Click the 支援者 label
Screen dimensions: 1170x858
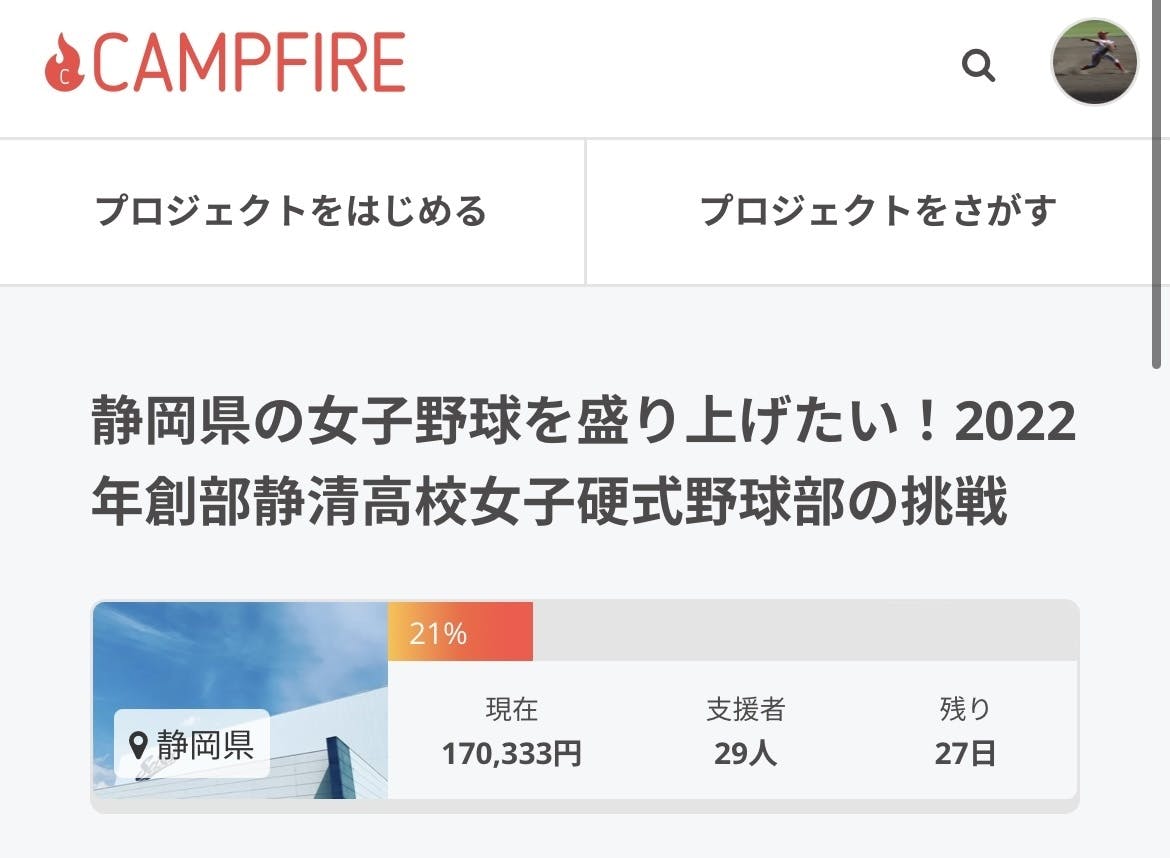click(745, 709)
